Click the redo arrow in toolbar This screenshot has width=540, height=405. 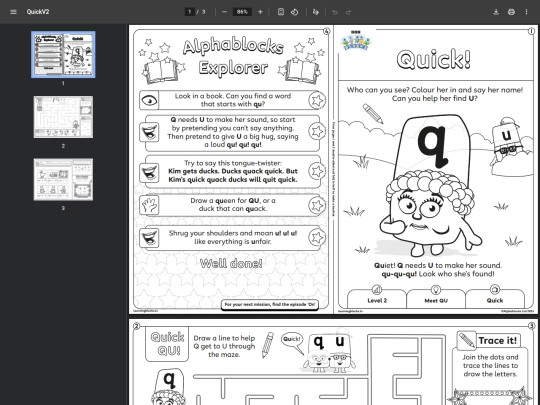[x=349, y=12]
